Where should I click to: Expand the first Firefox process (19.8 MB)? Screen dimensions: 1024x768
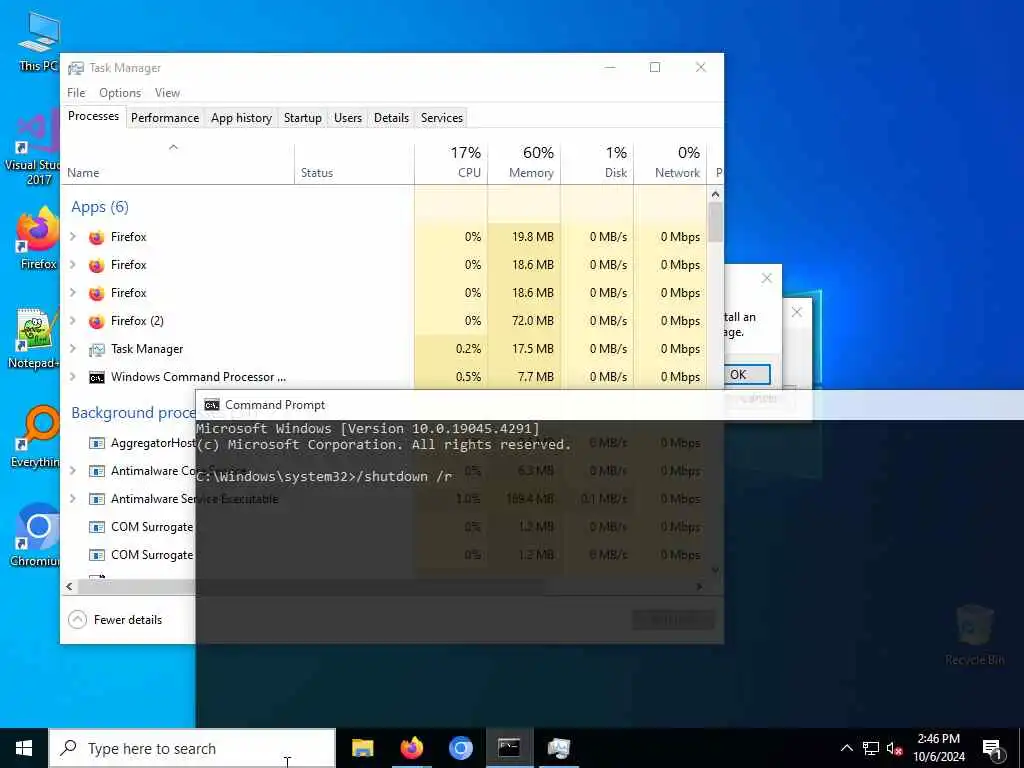click(73, 236)
